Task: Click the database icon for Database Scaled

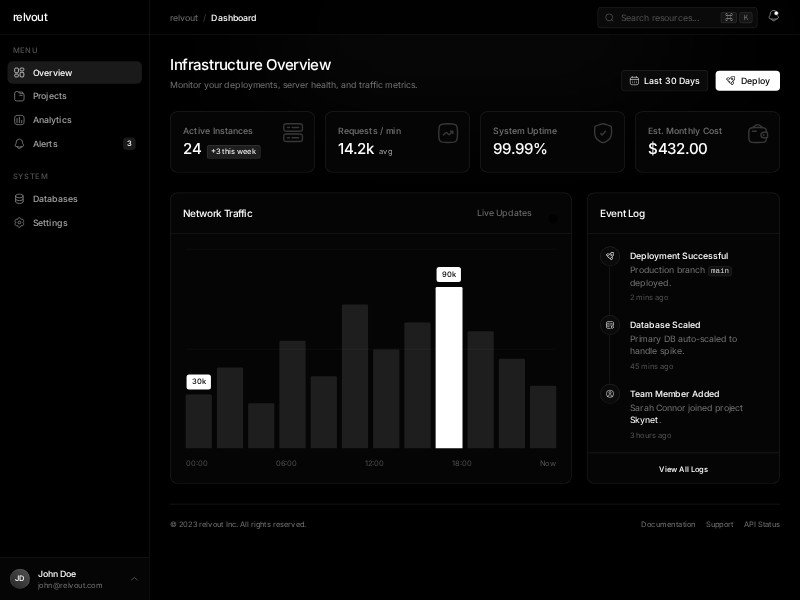Action: (x=609, y=325)
